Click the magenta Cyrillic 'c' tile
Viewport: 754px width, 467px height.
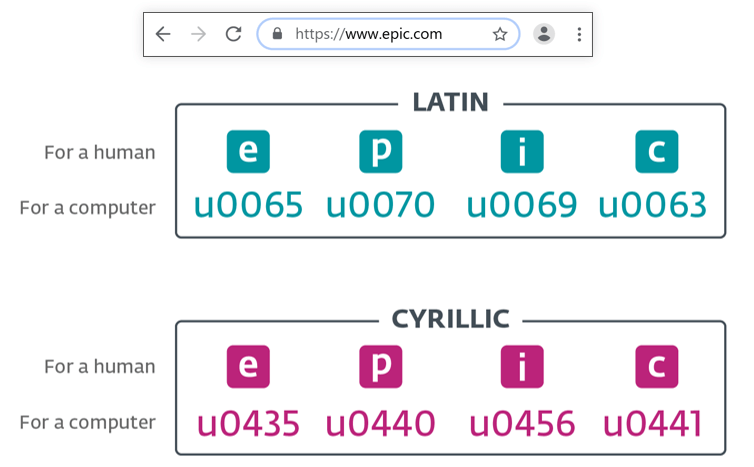656,366
